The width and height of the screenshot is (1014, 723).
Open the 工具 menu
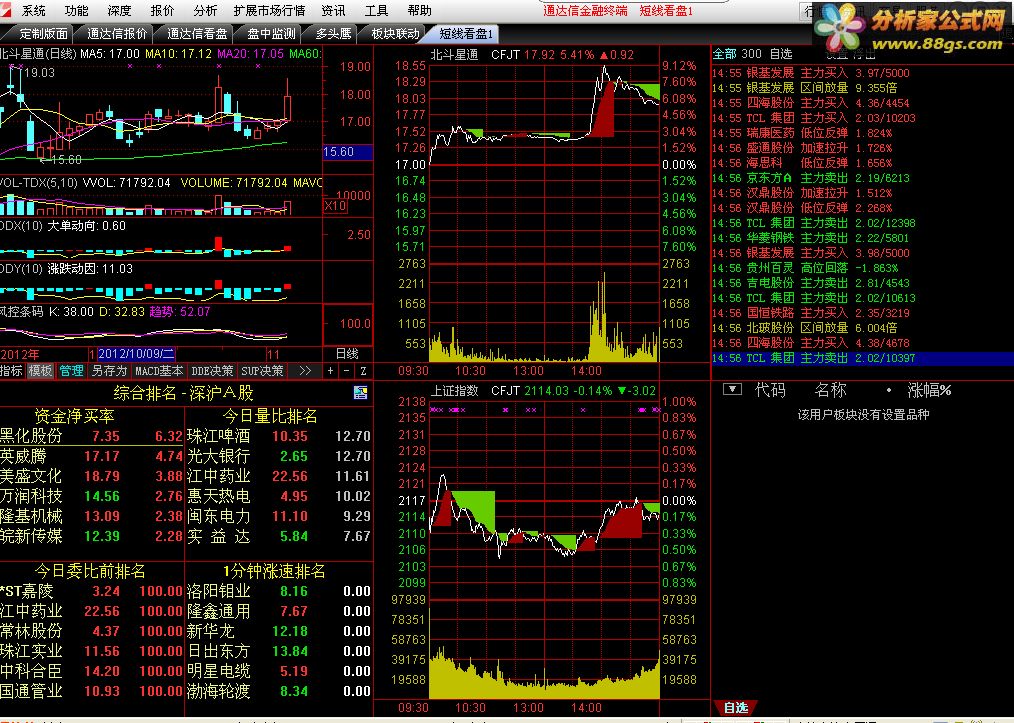pos(376,10)
